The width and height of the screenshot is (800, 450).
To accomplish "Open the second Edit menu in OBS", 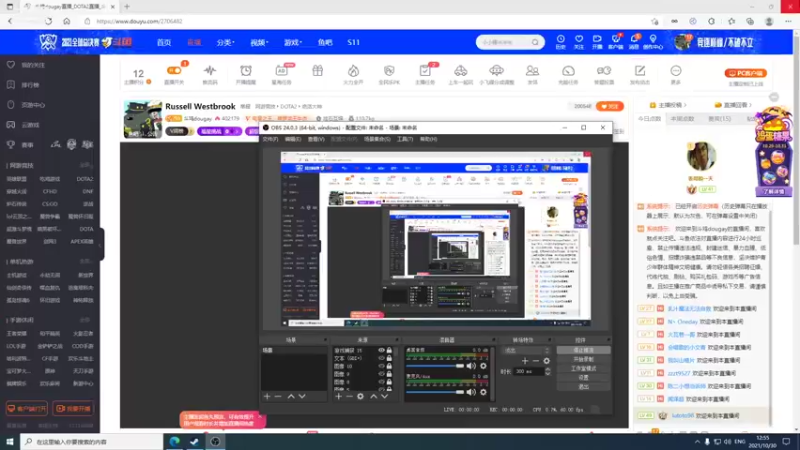I will pyautogui.click(x=293, y=139).
